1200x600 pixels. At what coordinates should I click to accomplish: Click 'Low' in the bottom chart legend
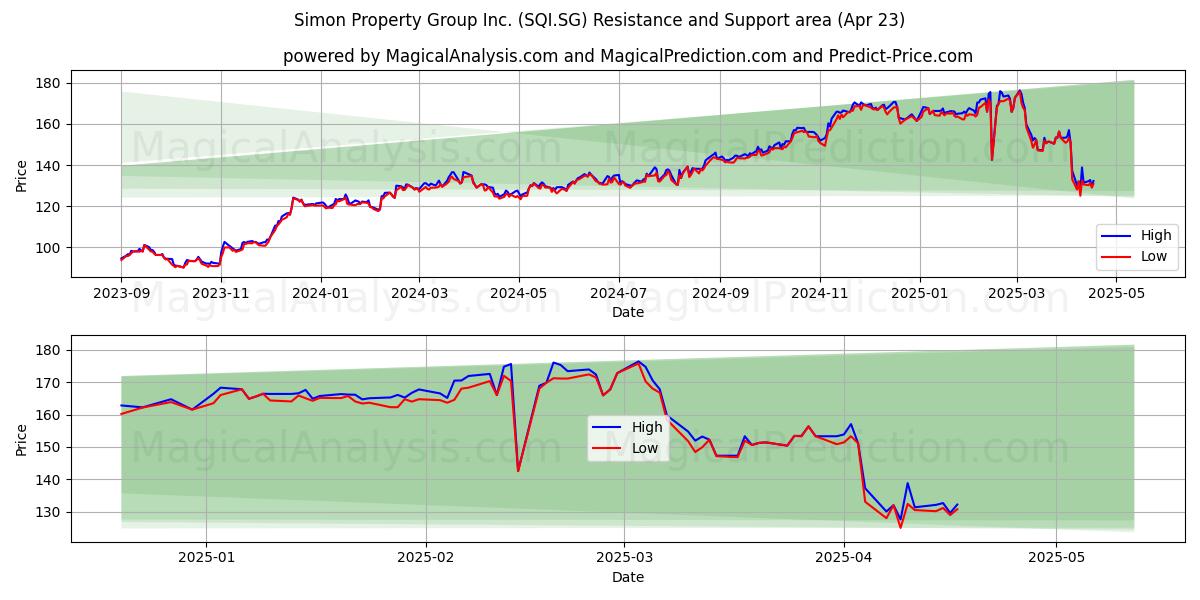click(645, 448)
